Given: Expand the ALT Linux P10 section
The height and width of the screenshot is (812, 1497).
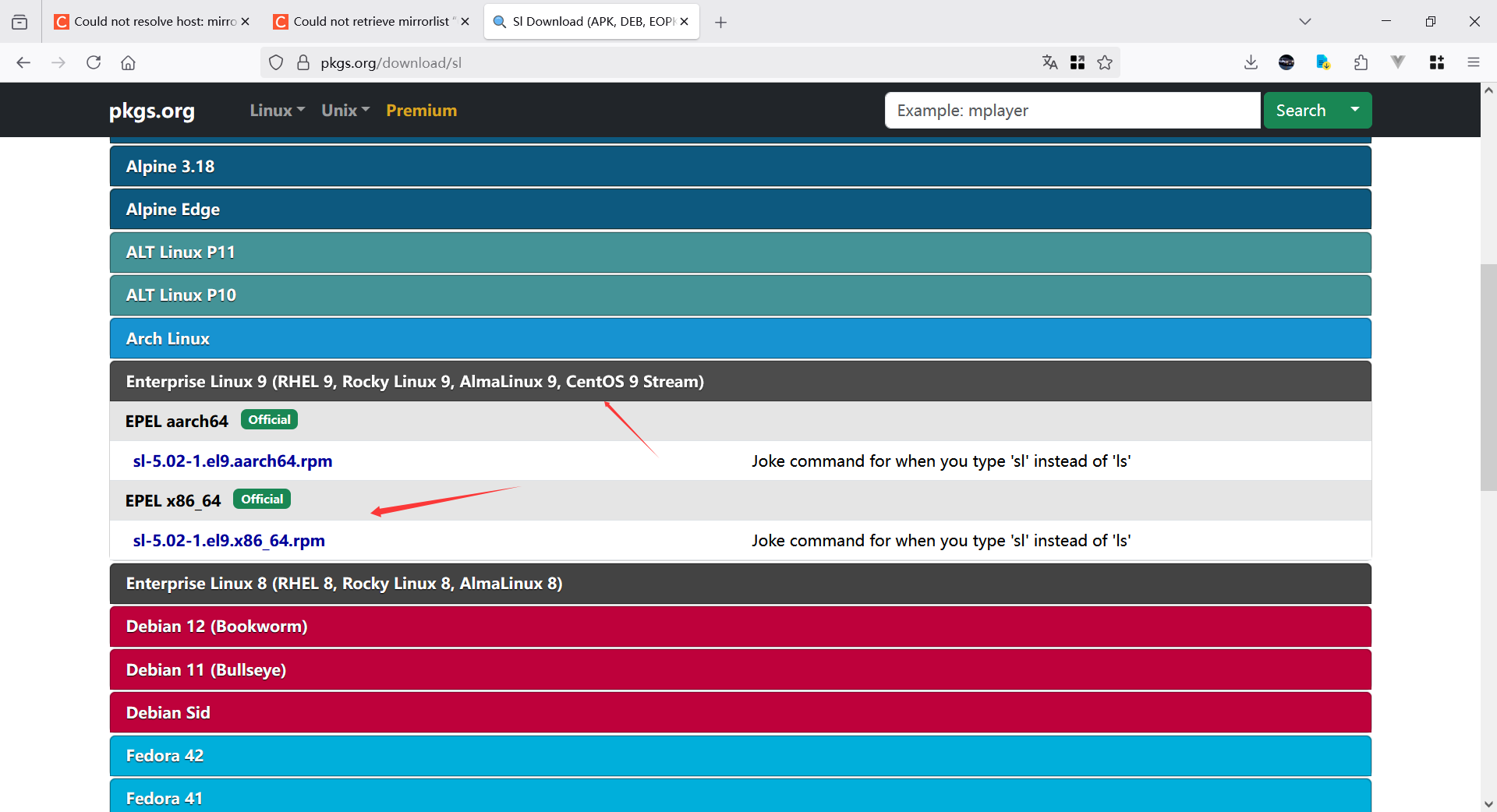Looking at the screenshot, I should (x=740, y=295).
